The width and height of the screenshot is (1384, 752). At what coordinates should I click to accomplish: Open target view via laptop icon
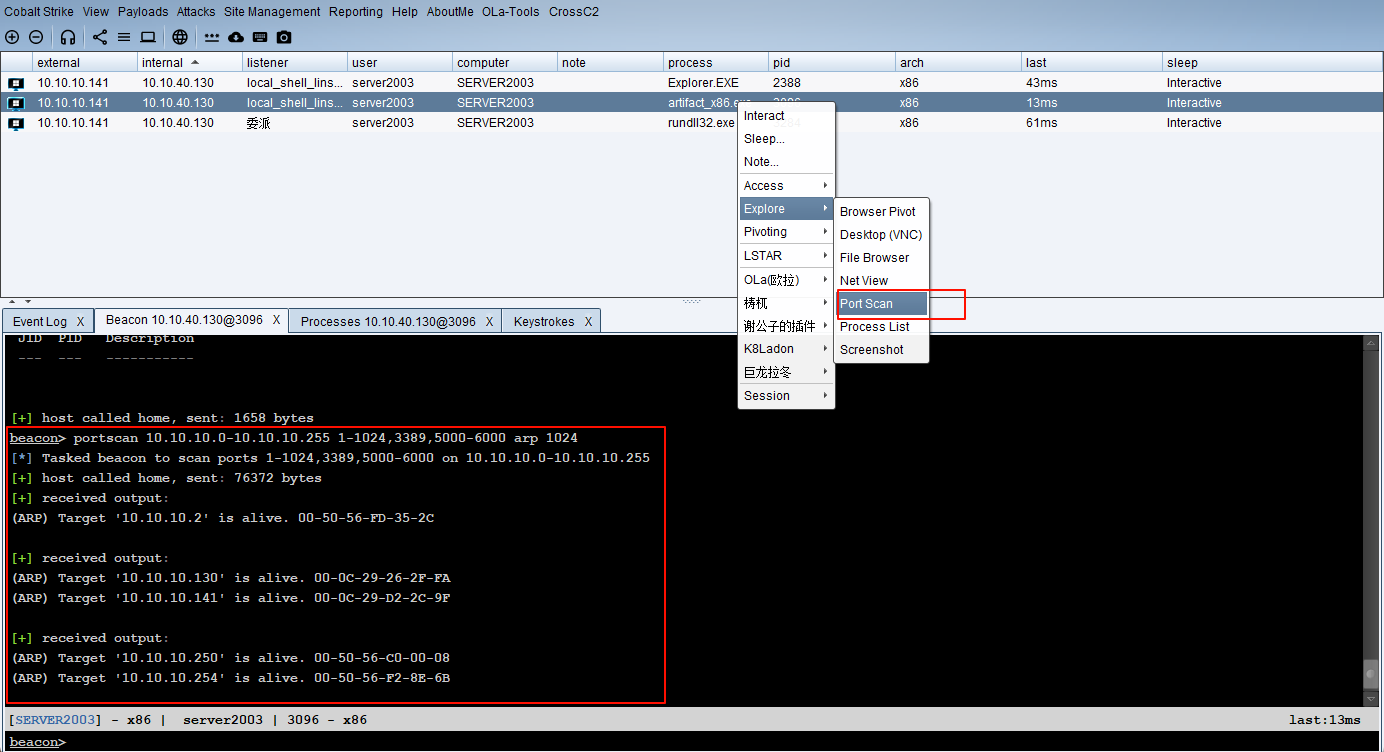(x=148, y=37)
